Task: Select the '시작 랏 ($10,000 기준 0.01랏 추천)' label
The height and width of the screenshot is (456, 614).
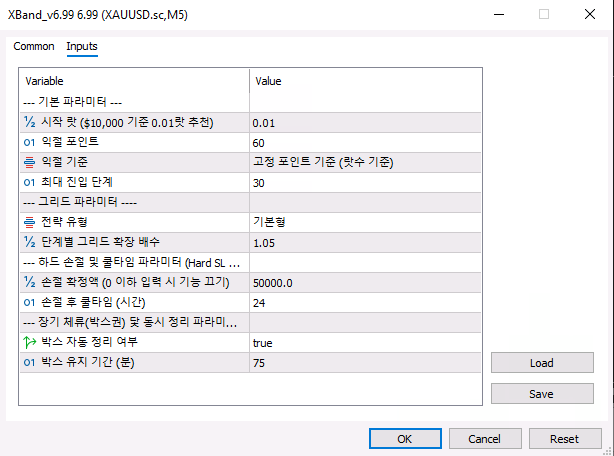Action: pyautogui.click(x=127, y=123)
